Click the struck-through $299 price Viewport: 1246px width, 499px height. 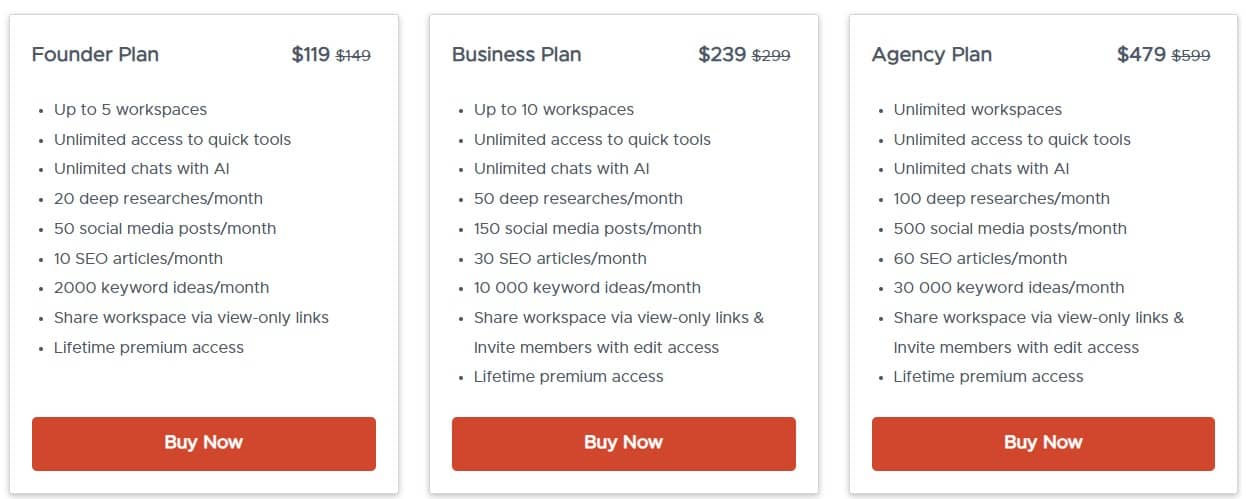[x=771, y=56]
